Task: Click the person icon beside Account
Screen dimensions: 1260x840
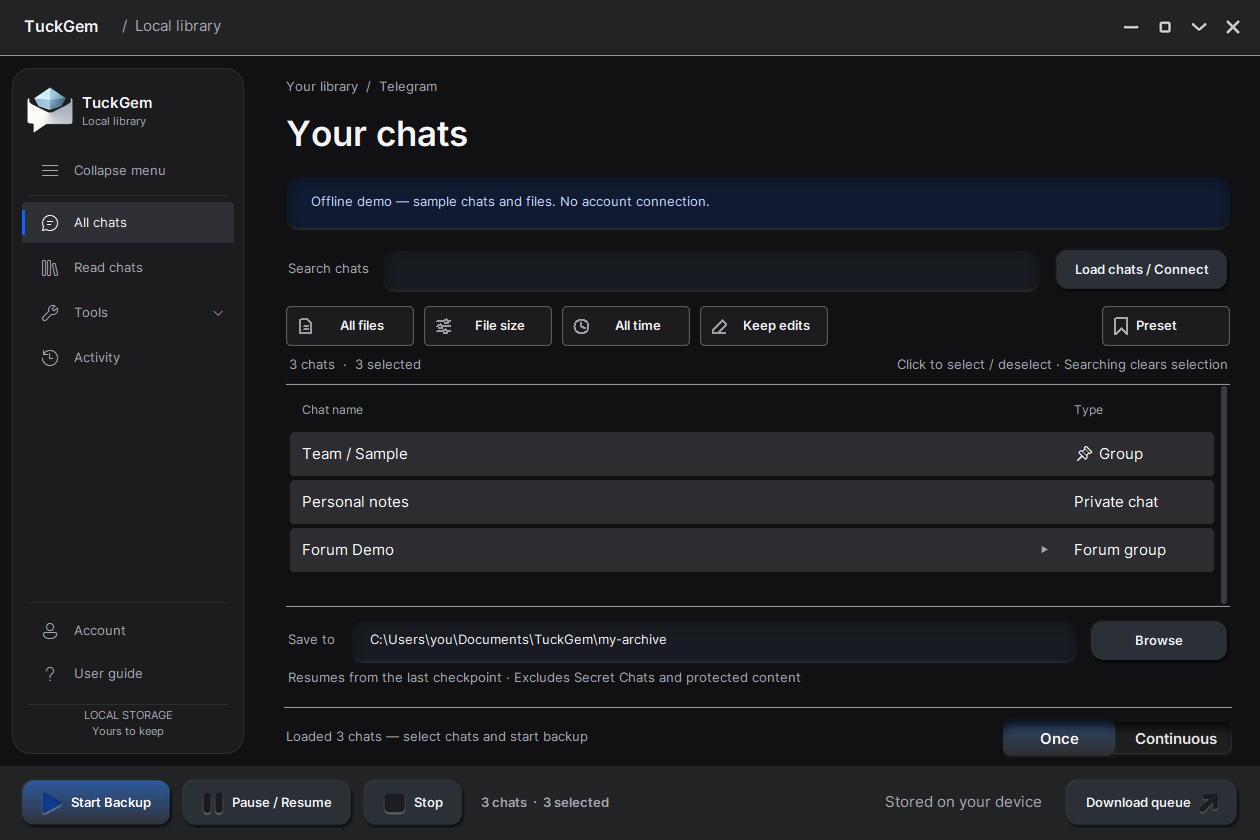Action: coord(50,631)
